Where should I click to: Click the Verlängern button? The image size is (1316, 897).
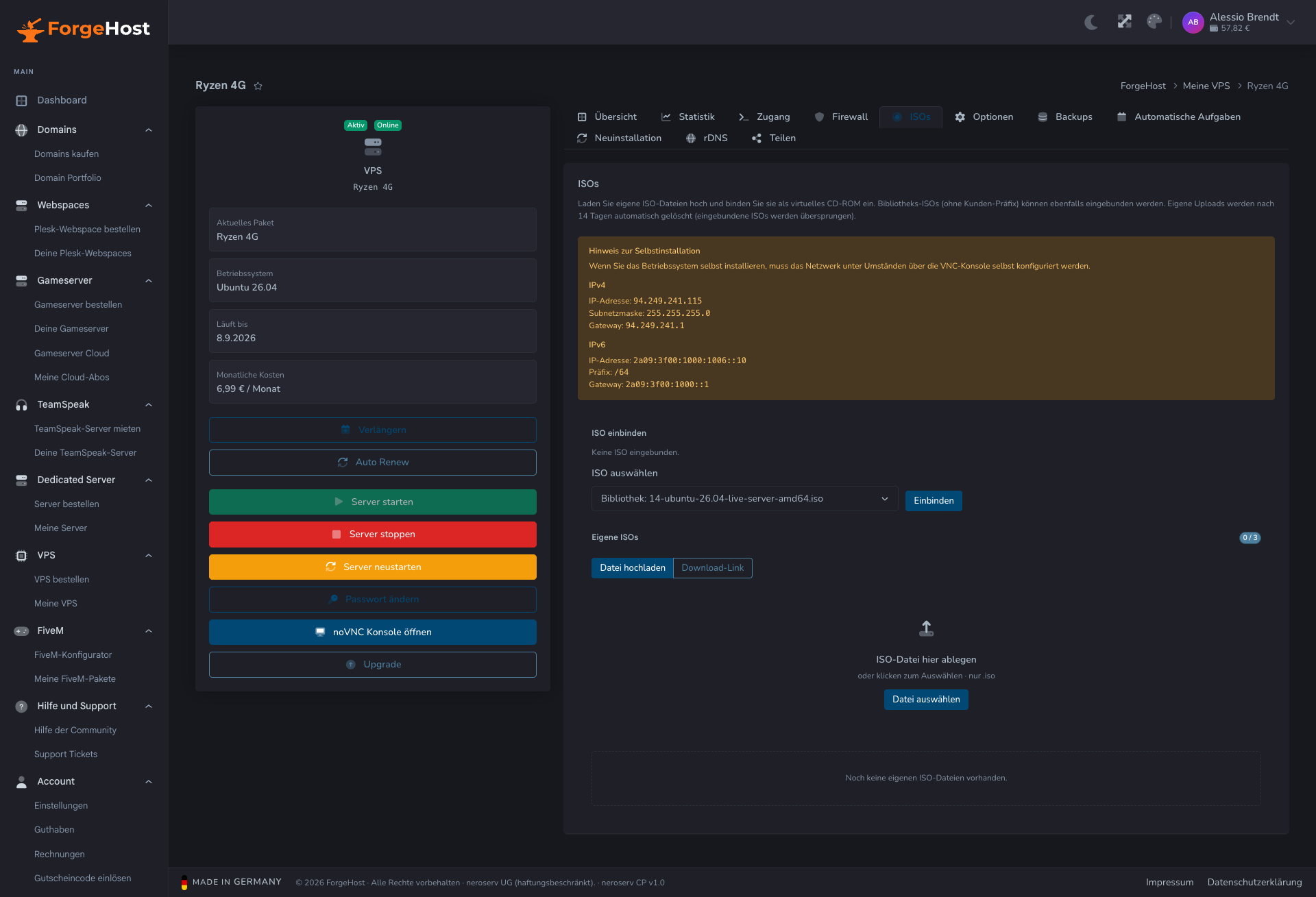372,430
